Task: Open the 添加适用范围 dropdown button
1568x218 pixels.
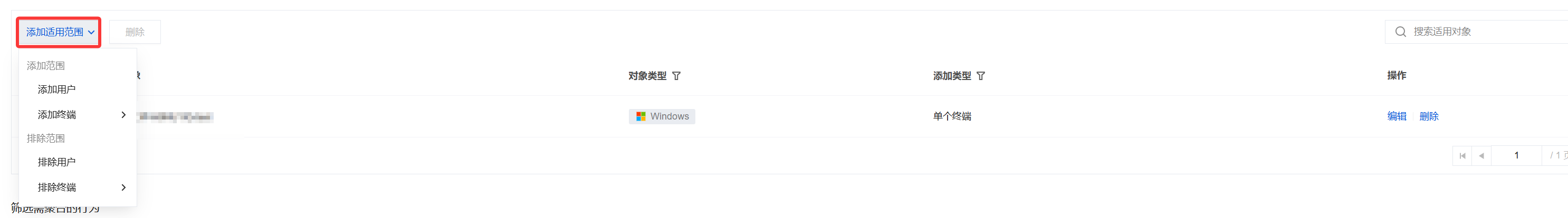Action: click(59, 32)
